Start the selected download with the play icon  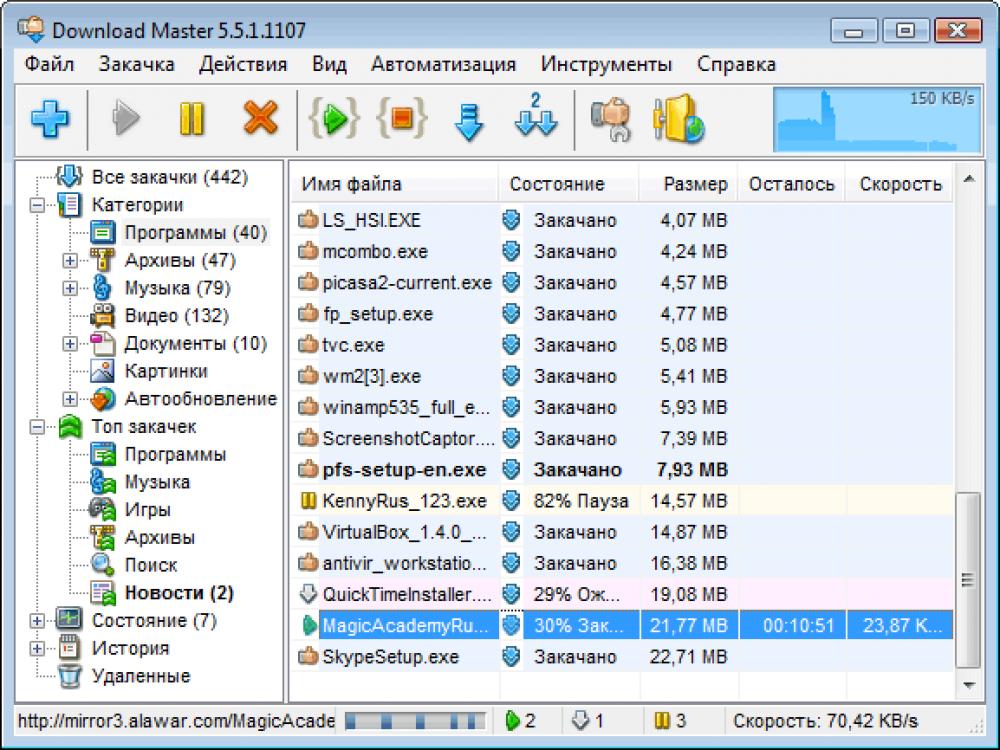(x=127, y=118)
